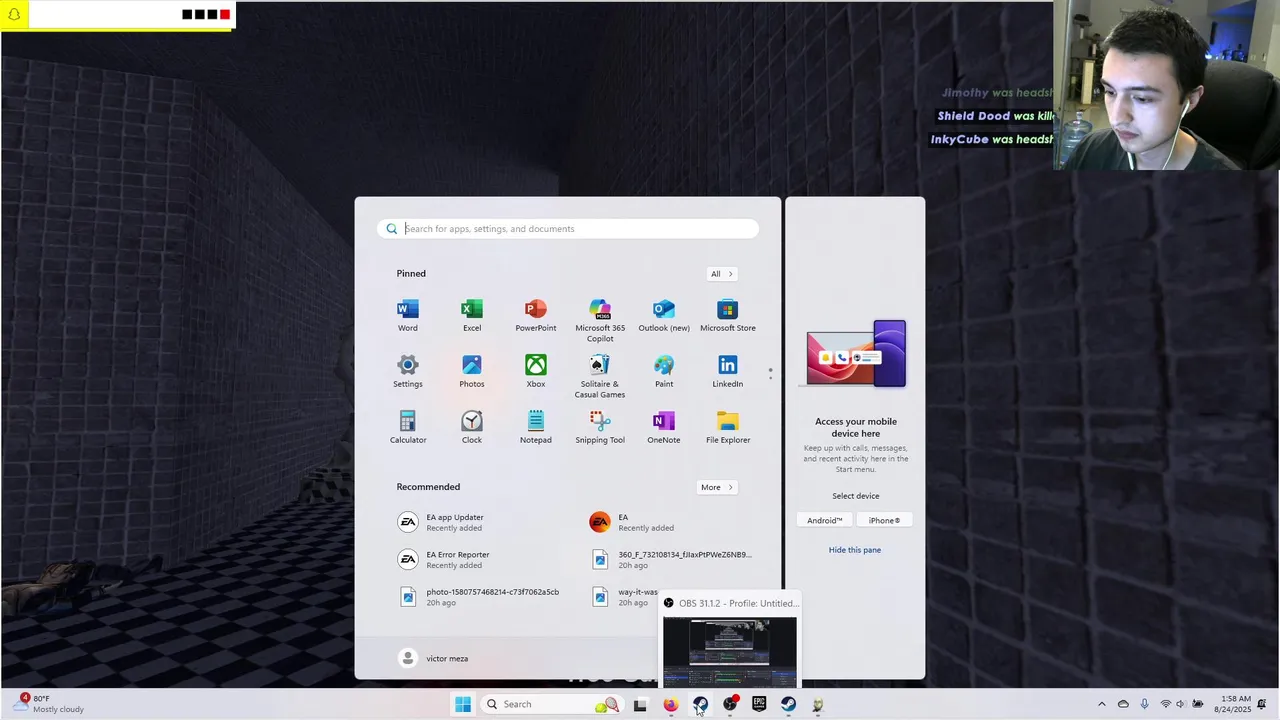This screenshot has height=720, width=1280.
Task: Open the Wi-Fi network tray icon
Action: click(x=1165, y=704)
